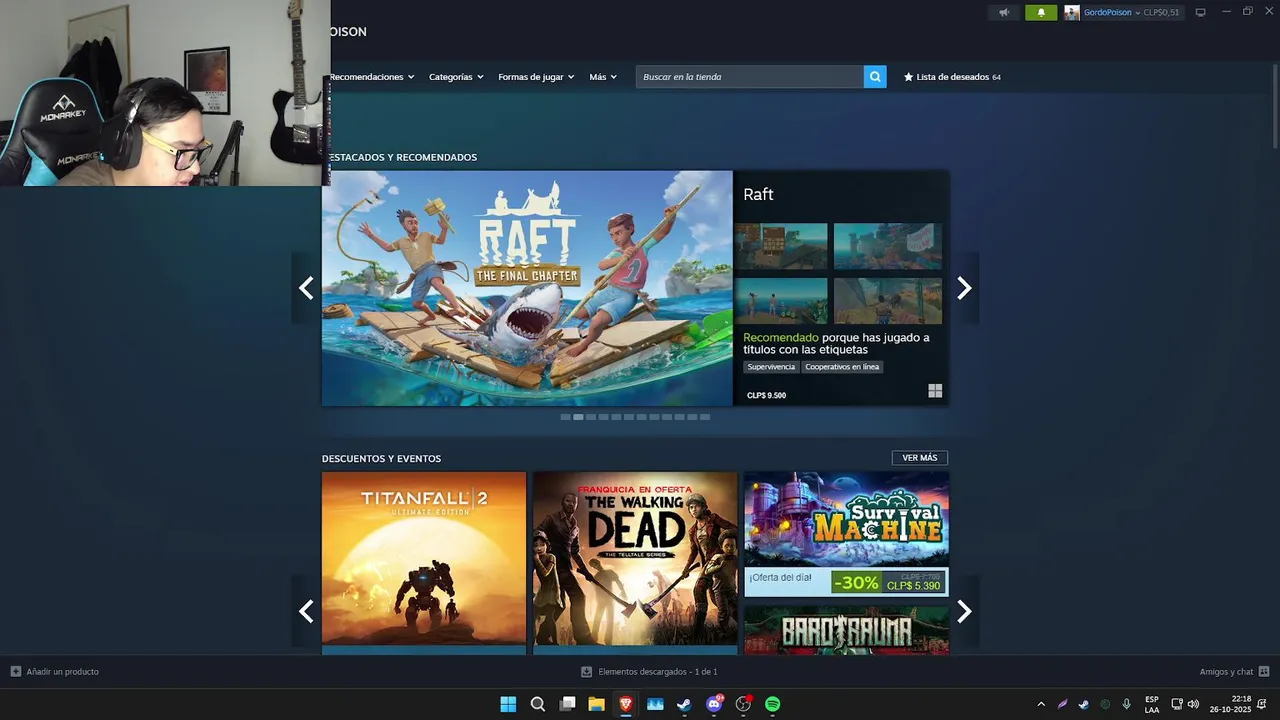This screenshot has width=1280, height=720.
Task: Click Steam icon in the taskbar
Action: (684, 704)
